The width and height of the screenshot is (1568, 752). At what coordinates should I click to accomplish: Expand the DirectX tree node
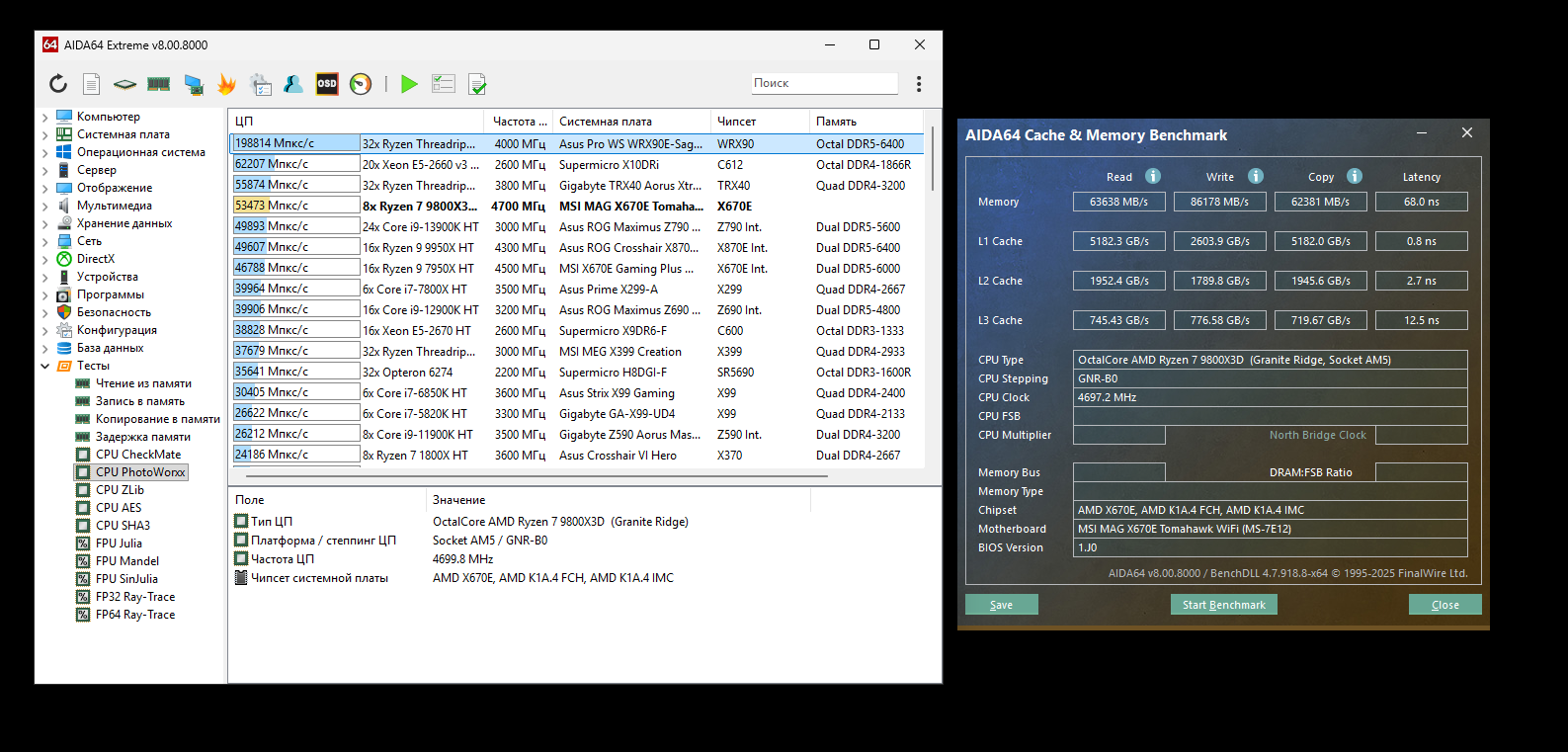point(44,259)
